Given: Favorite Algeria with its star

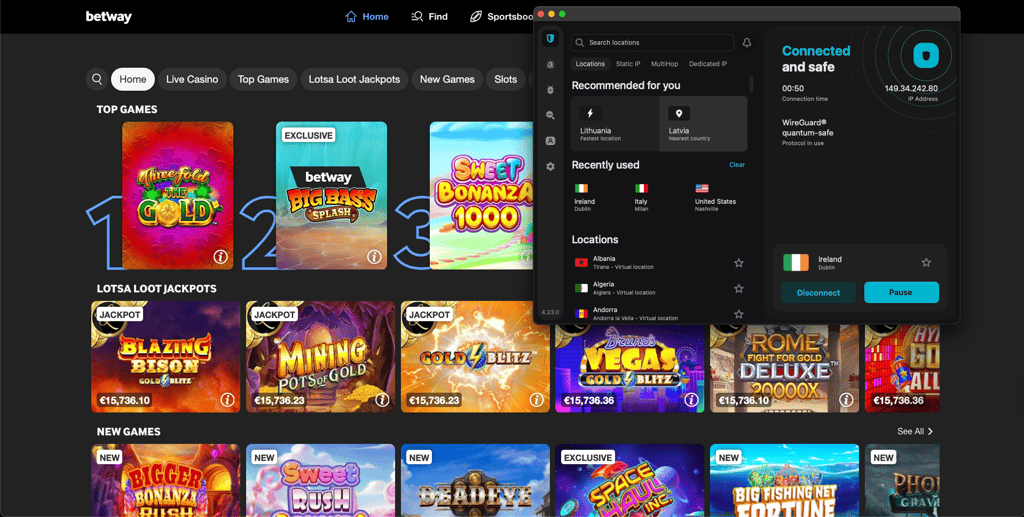Looking at the screenshot, I should [x=739, y=288].
